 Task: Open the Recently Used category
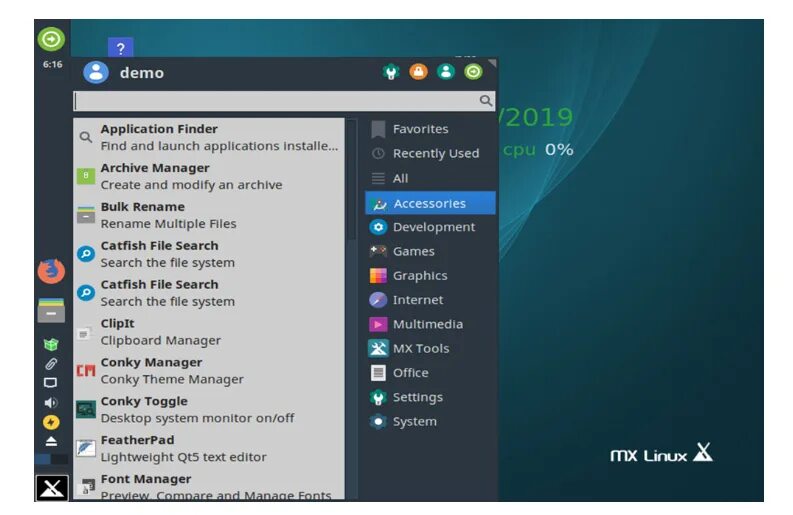click(430, 153)
